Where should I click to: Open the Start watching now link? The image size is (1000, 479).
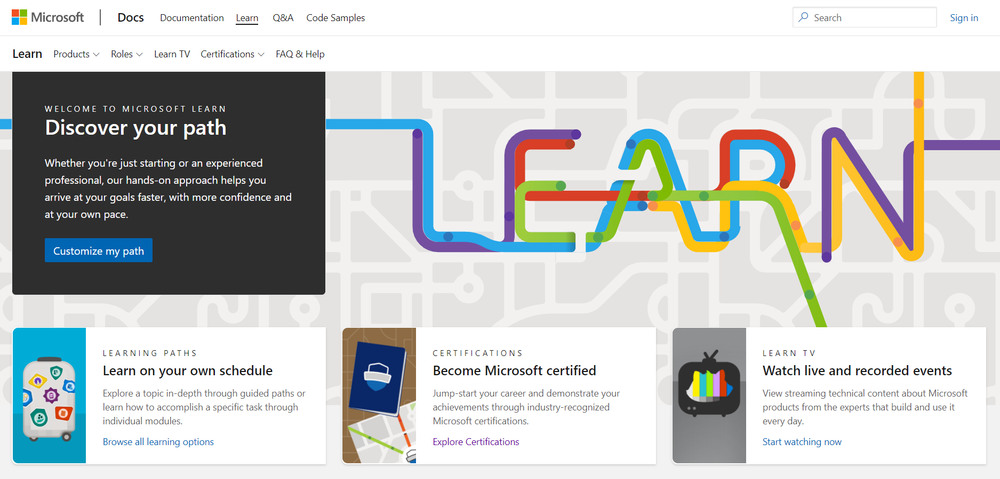[802, 441]
